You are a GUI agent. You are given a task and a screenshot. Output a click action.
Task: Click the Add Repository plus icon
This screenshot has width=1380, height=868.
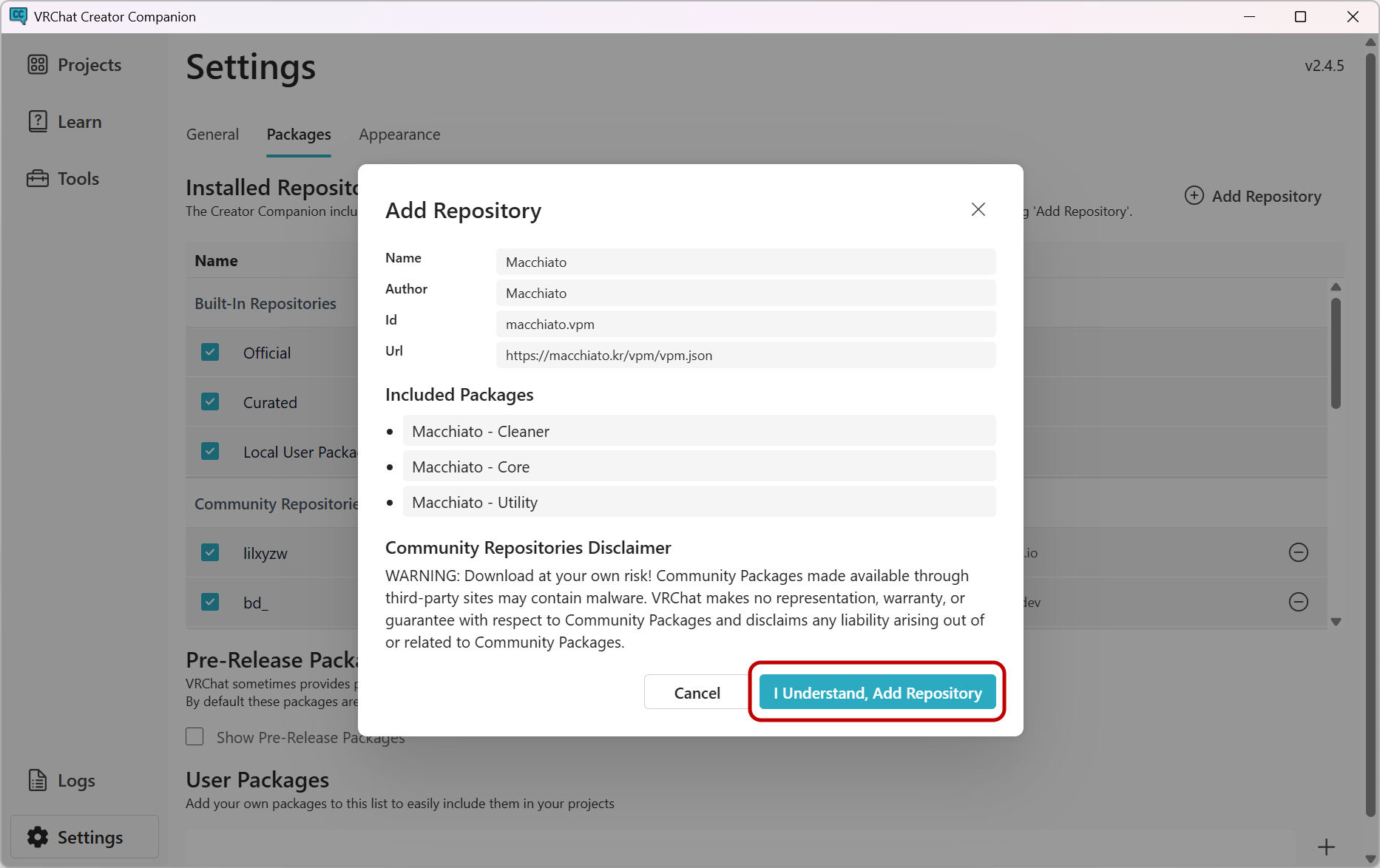(1194, 195)
